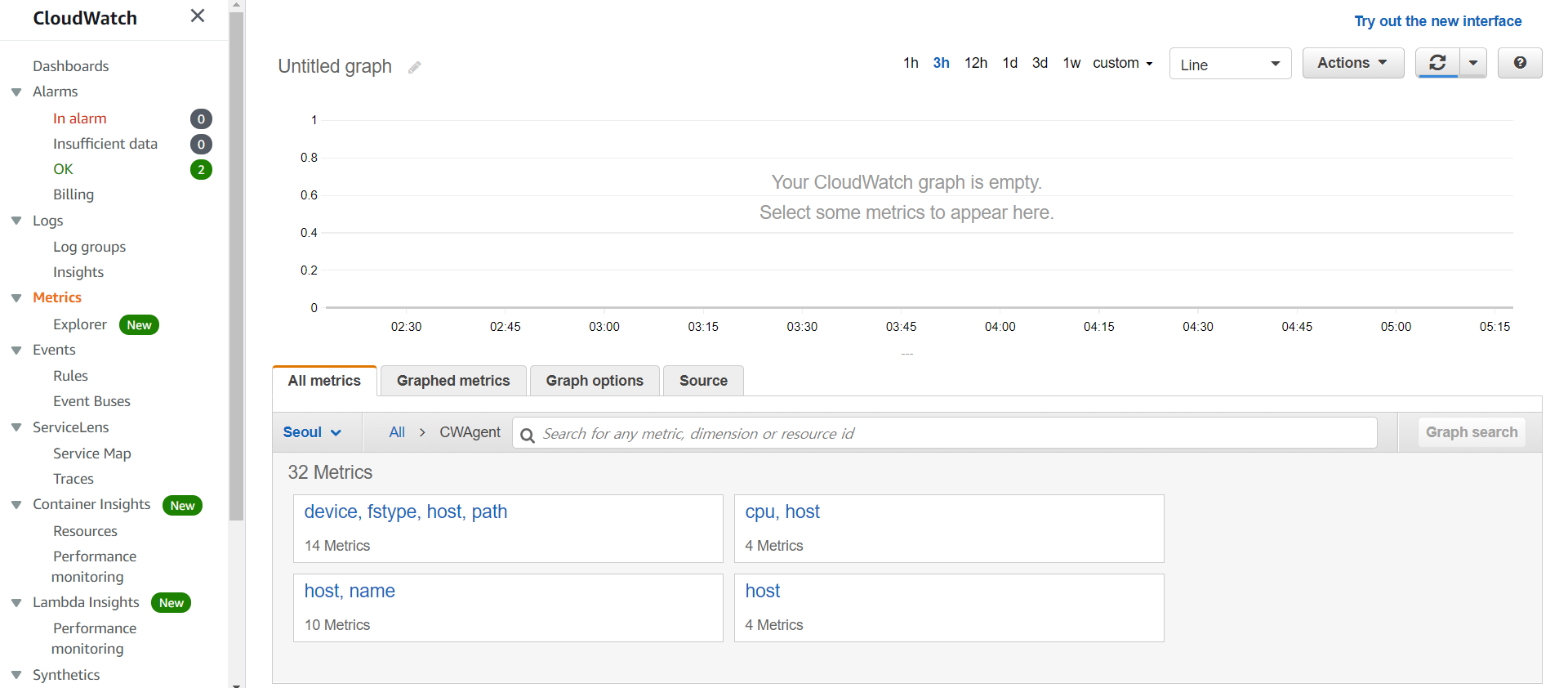The width and height of the screenshot is (1568, 688).
Task: Open Dashboards in the sidebar
Action: 70,66
